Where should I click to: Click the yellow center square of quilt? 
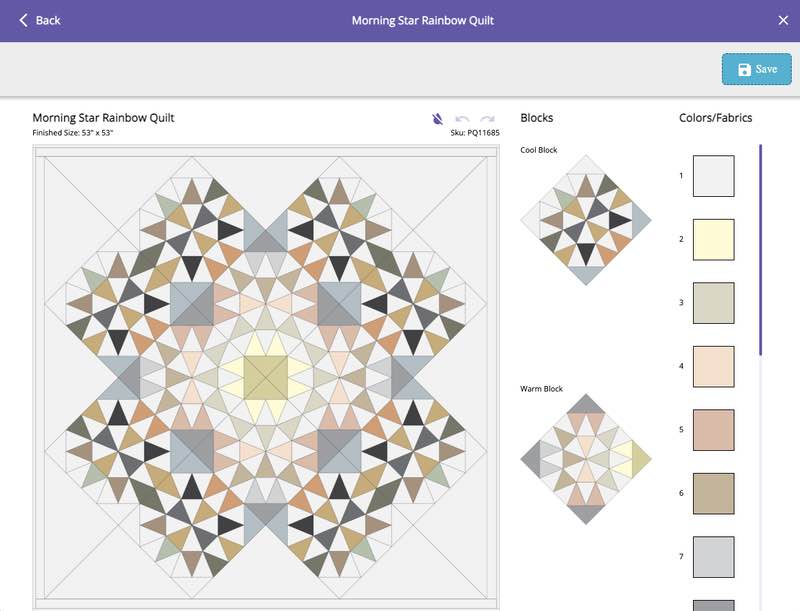pyautogui.click(x=266, y=377)
